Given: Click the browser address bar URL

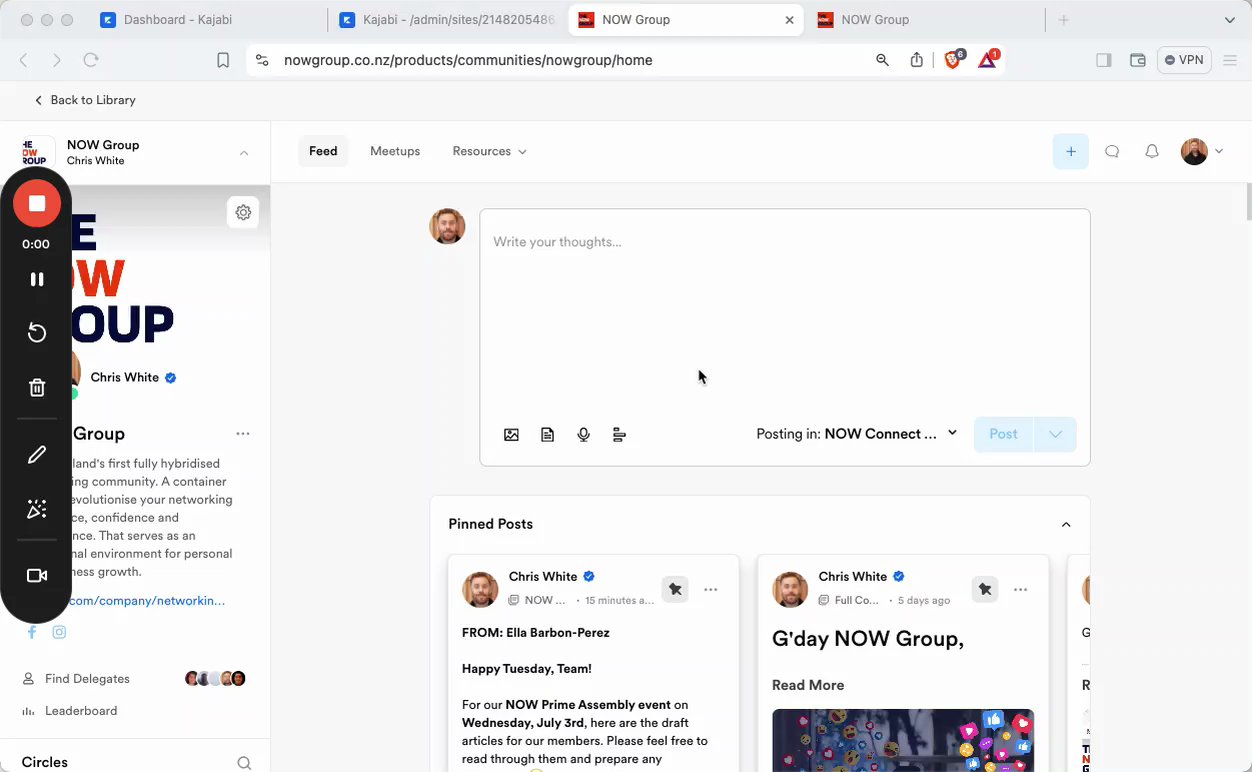Looking at the screenshot, I should point(468,60).
